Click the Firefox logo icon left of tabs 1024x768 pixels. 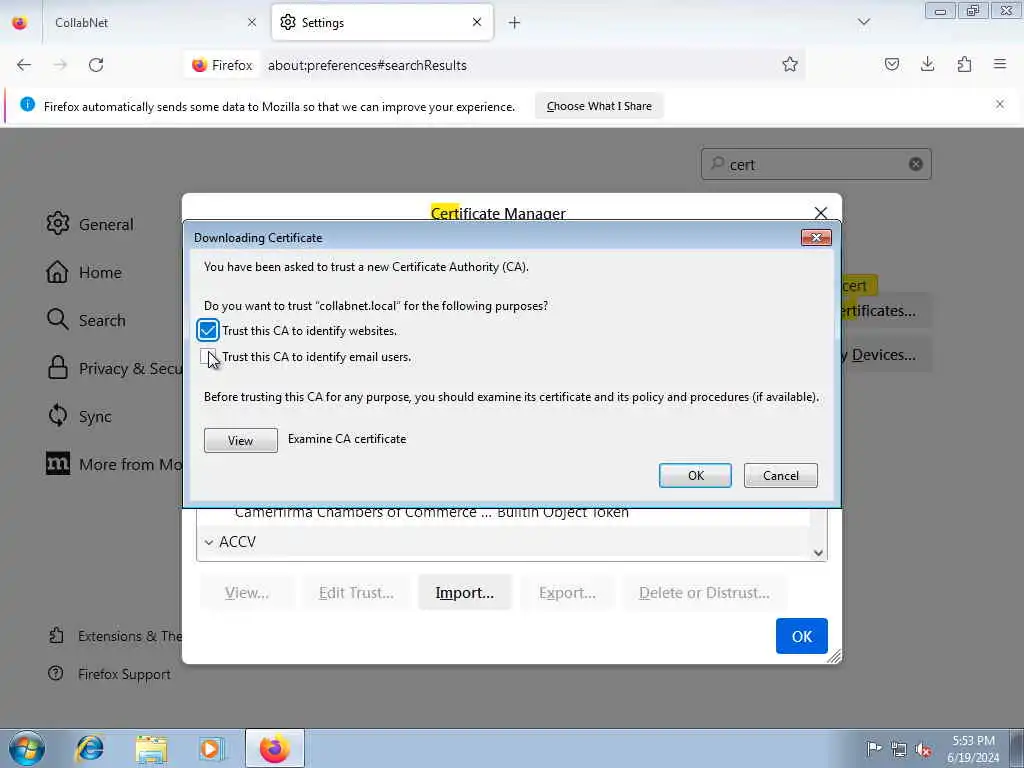click(20, 23)
